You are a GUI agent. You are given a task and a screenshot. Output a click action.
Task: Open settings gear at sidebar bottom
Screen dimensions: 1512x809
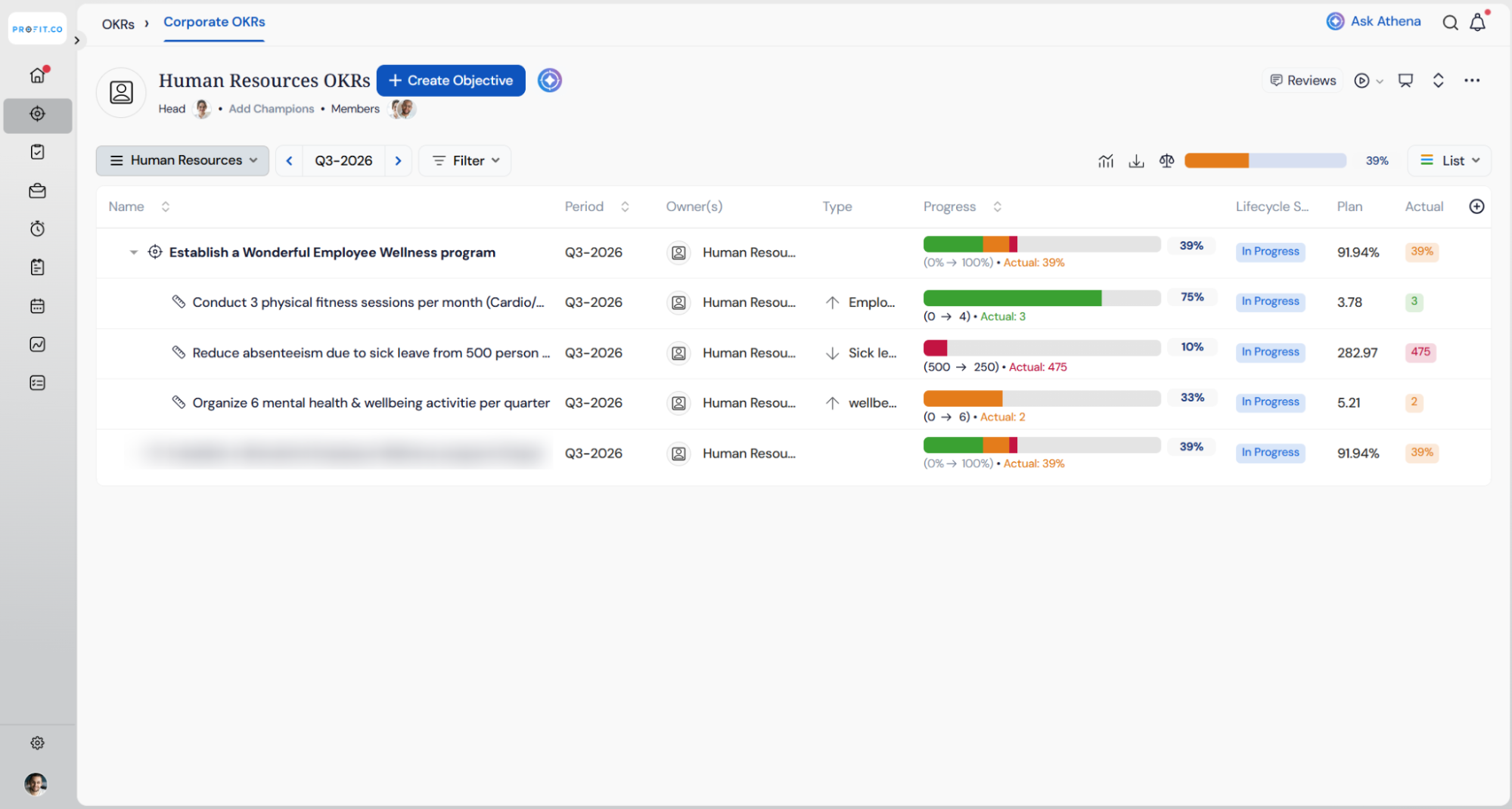click(x=38, y=743)
